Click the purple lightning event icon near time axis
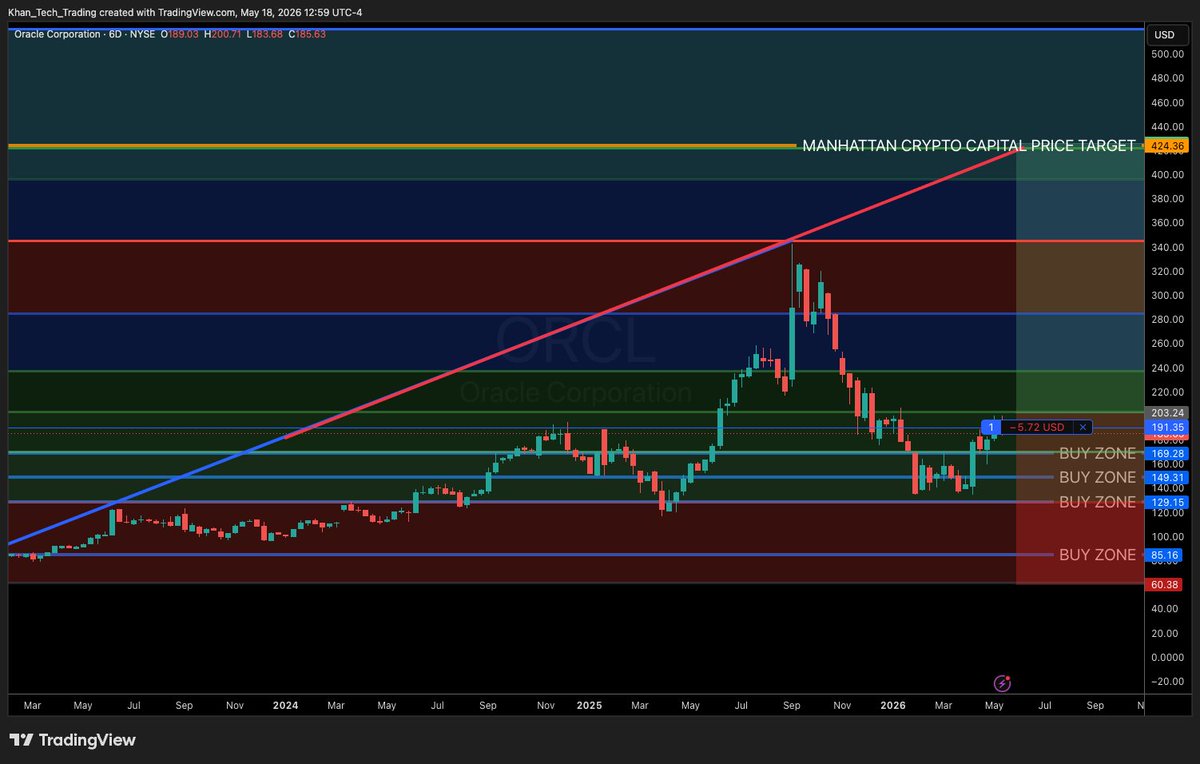1200x764 pixels. tap(1002, 683)
